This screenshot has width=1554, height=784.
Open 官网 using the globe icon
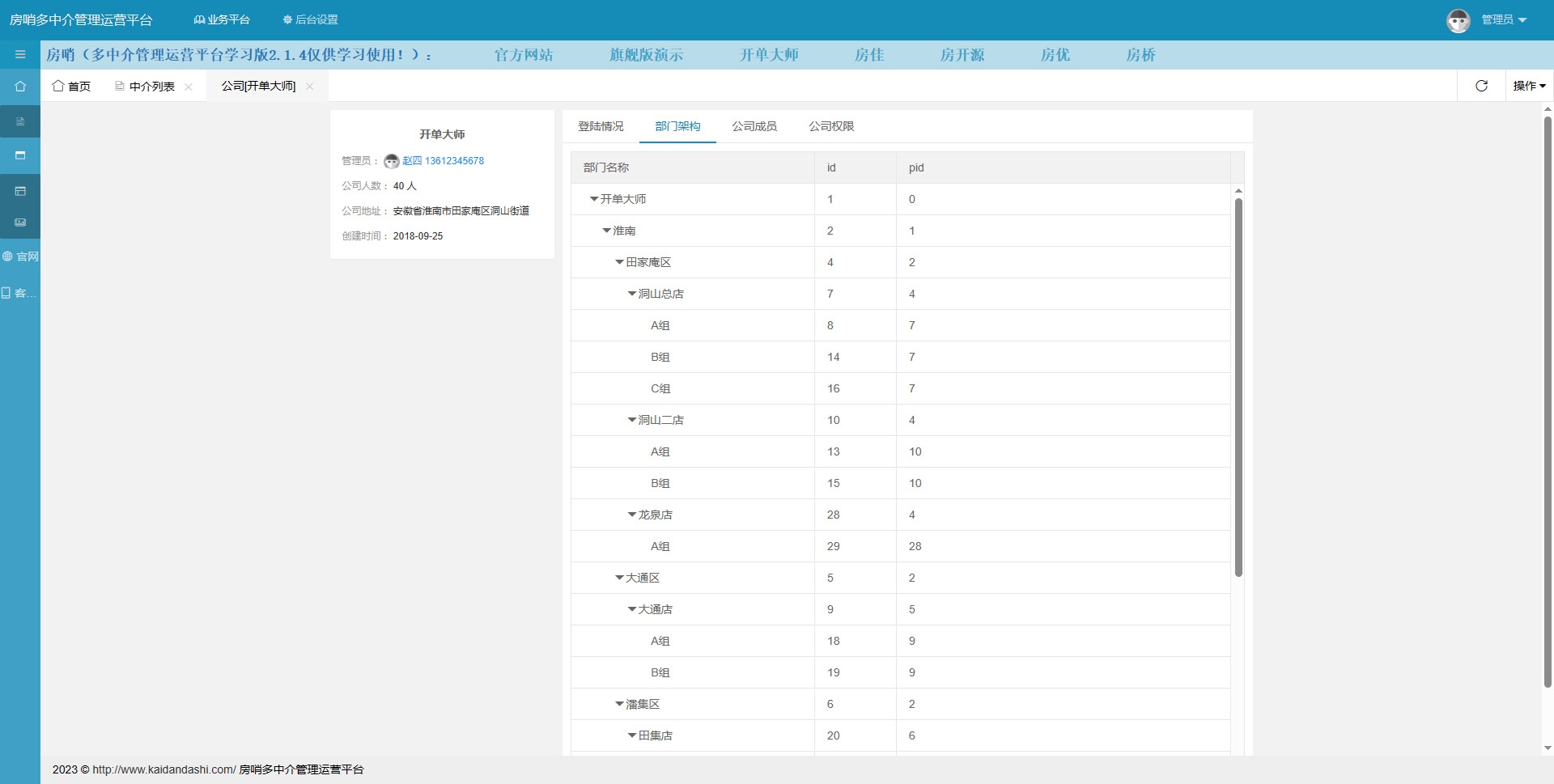(20, 256)
